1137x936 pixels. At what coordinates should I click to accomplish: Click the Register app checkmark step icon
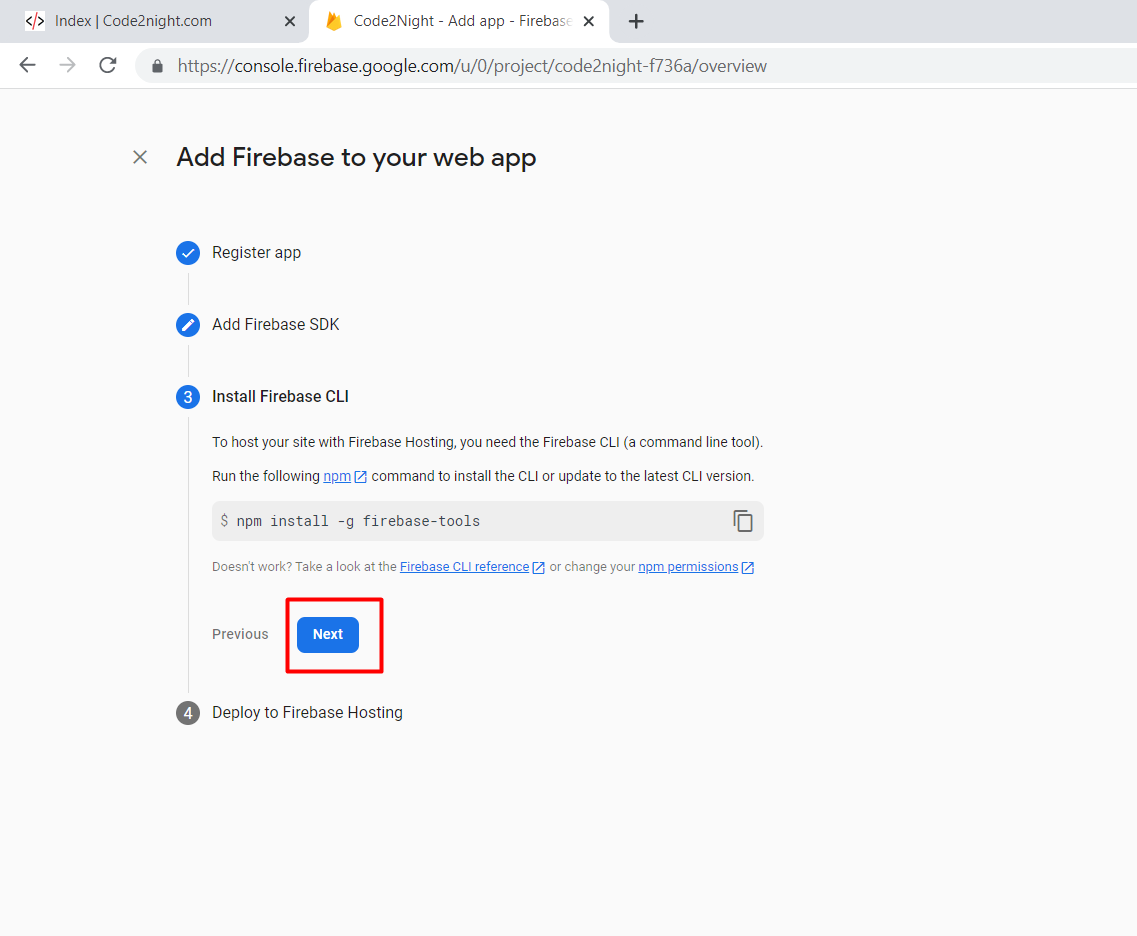(x=188, y=253)
